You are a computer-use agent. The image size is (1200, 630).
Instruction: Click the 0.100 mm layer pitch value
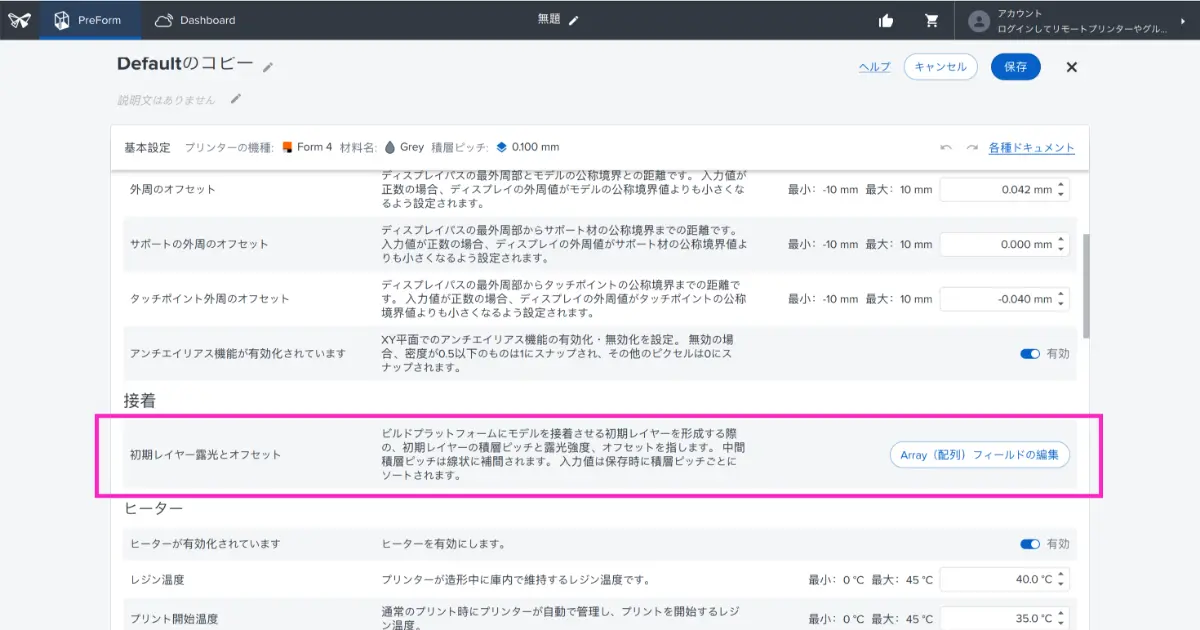535,147
